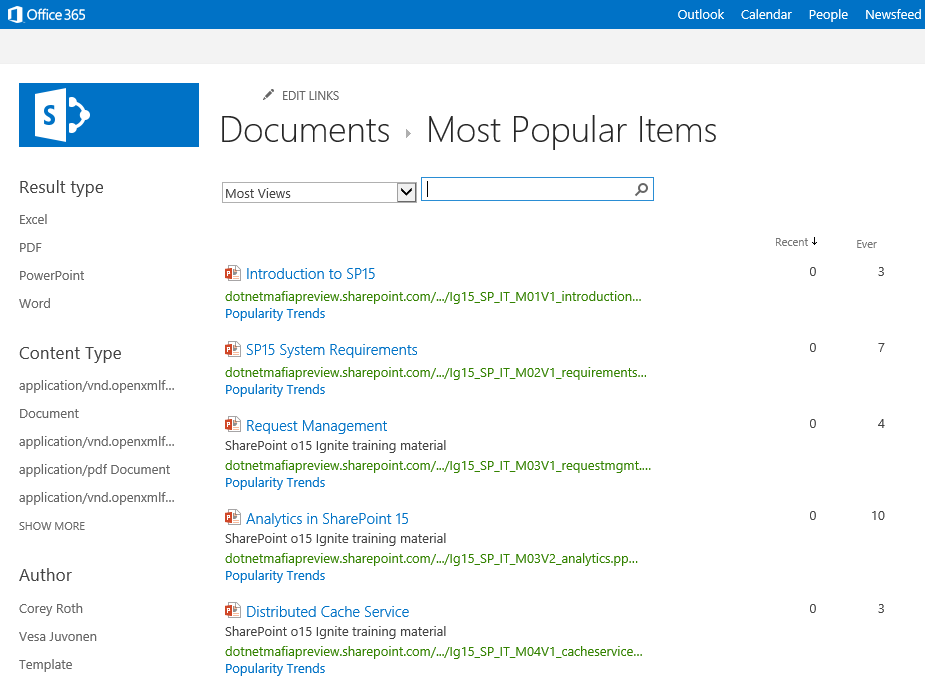Filter by Document content type
Screen dimensions: 925x679
click(x=49, y=414)
